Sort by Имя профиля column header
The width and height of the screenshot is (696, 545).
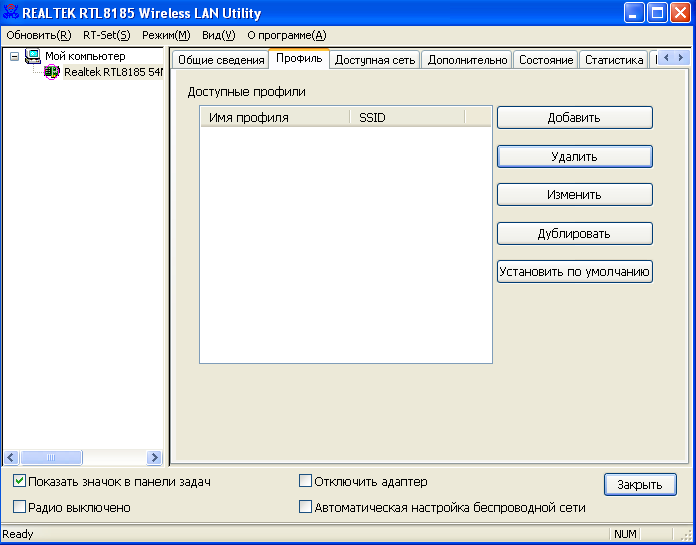click(x=275, y=117)
